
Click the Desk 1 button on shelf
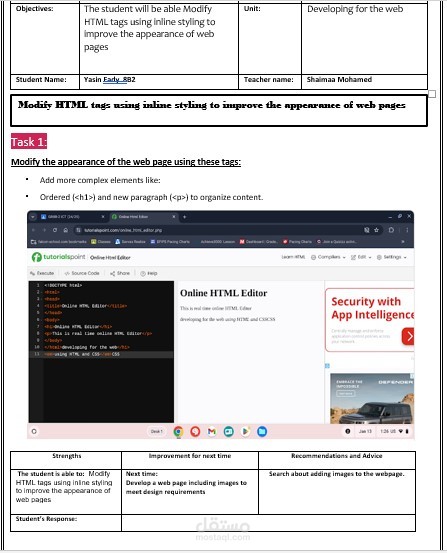[157, 431]
